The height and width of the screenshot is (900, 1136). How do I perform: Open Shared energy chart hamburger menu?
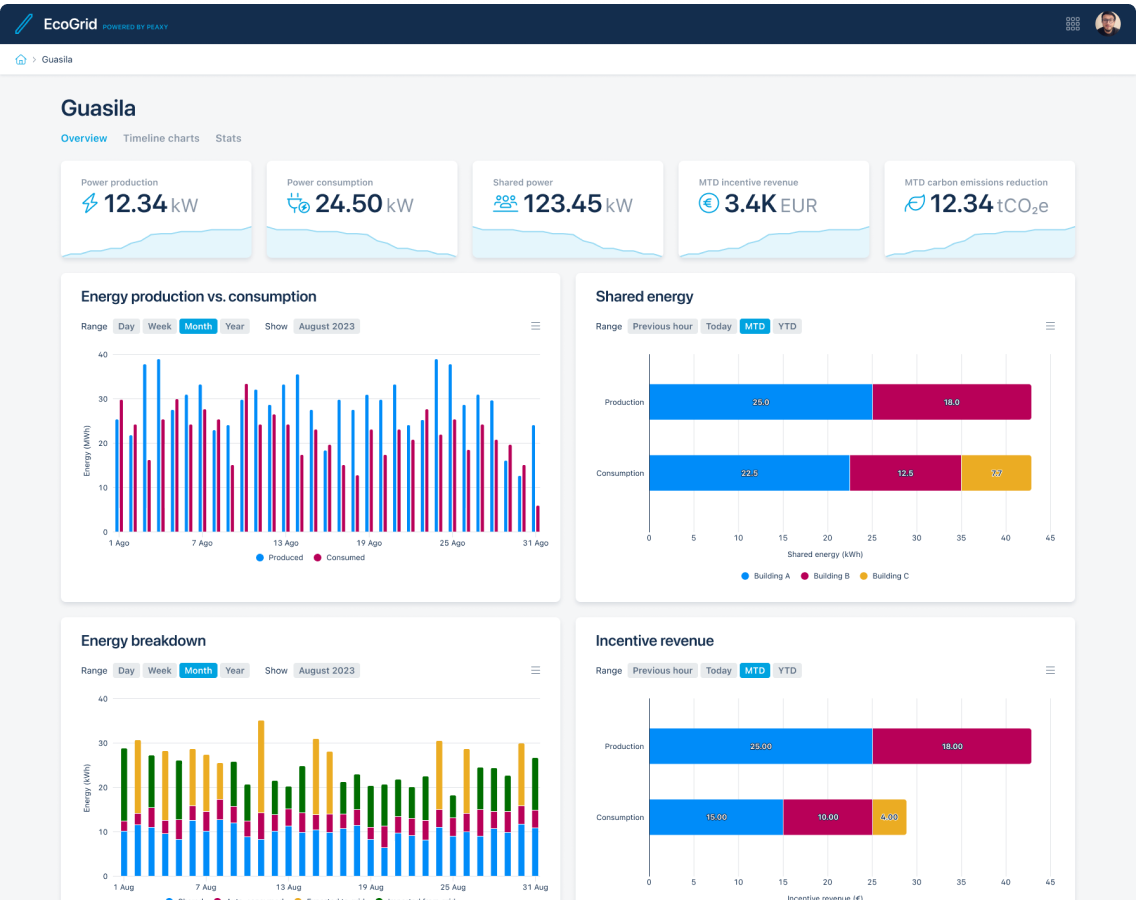coord(1051,326)
